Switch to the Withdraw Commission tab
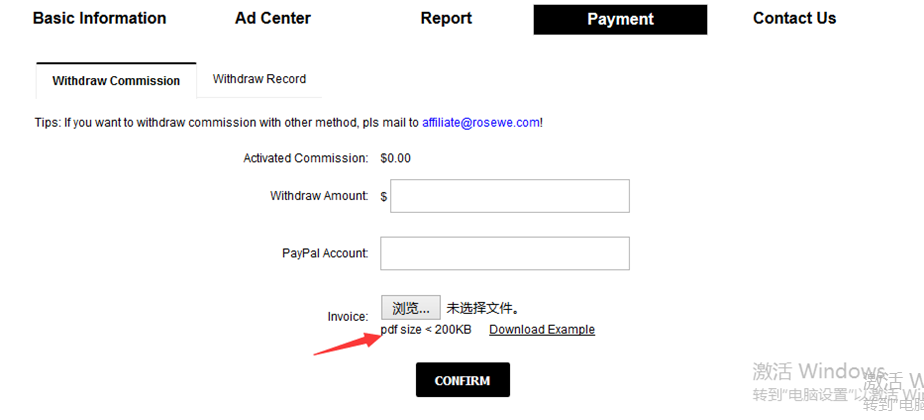This screenshot has width=924, height=420. 116,80
